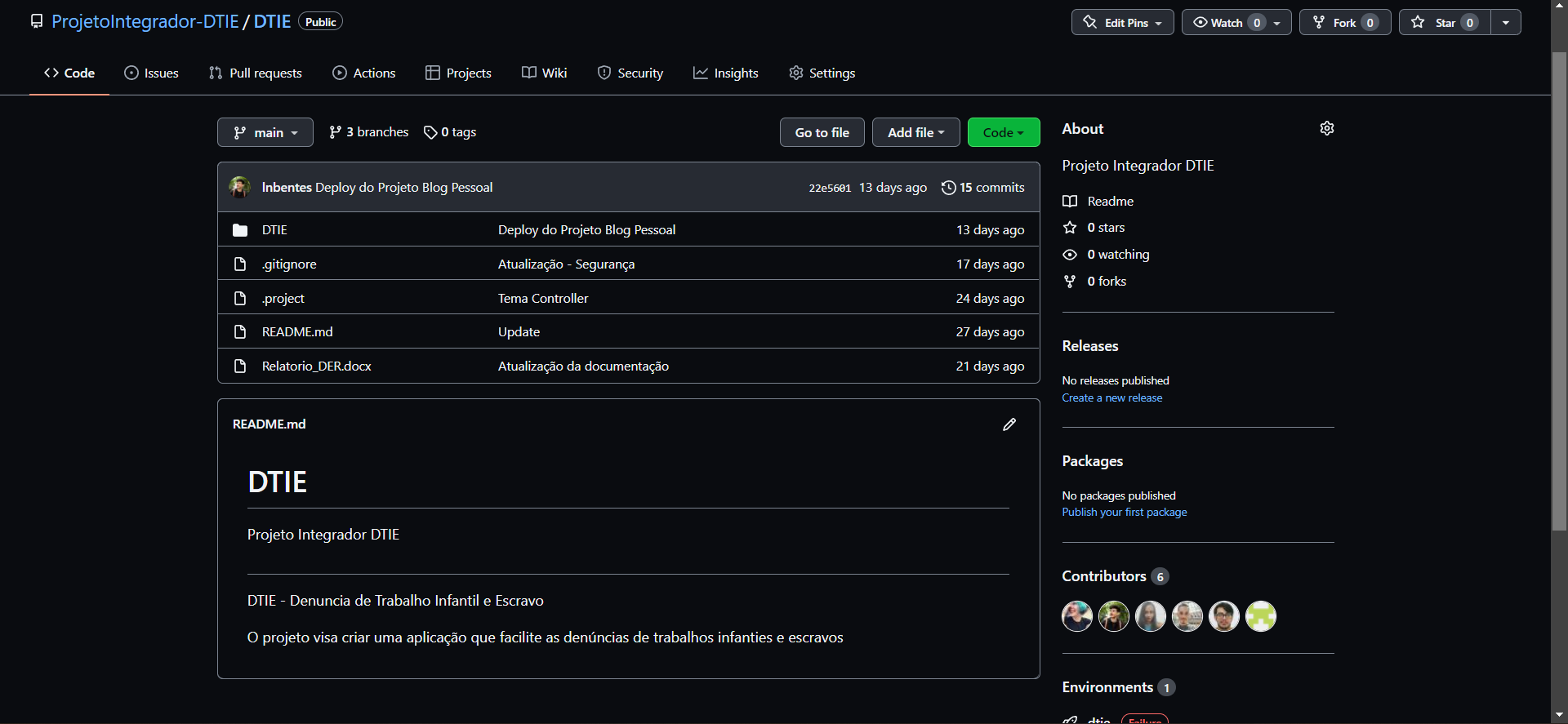1568x724 pixels.
Task: Open the Environments heading link
Action: pyautogui.click(x=1119, y=687)
